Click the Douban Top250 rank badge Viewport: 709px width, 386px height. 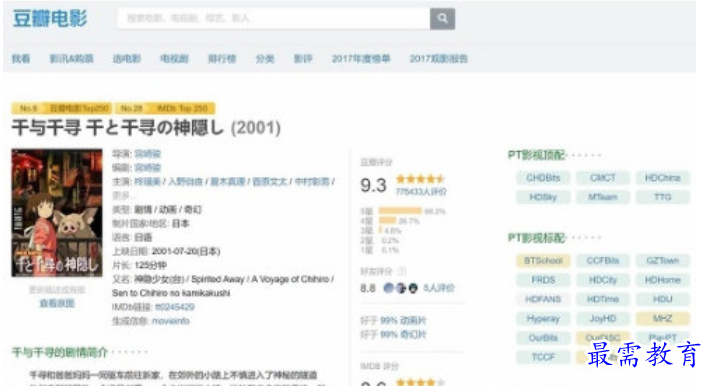(61, 108)
